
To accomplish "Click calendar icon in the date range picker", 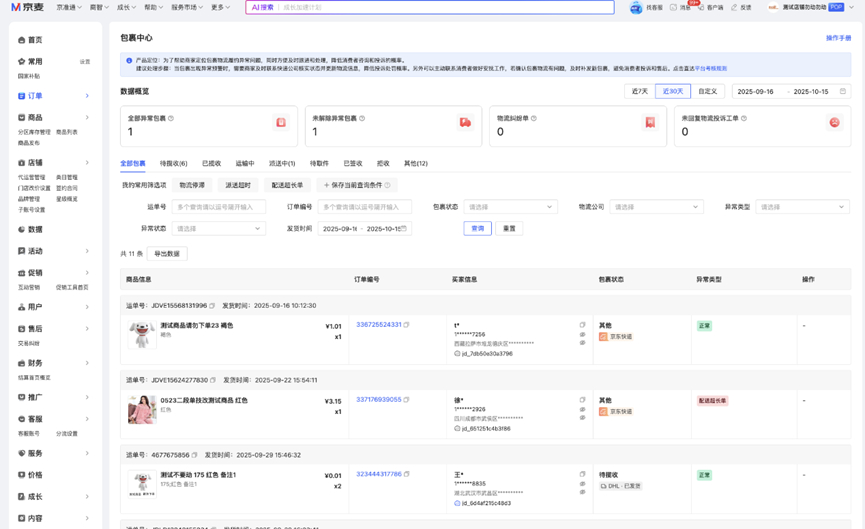I will 842,91.
